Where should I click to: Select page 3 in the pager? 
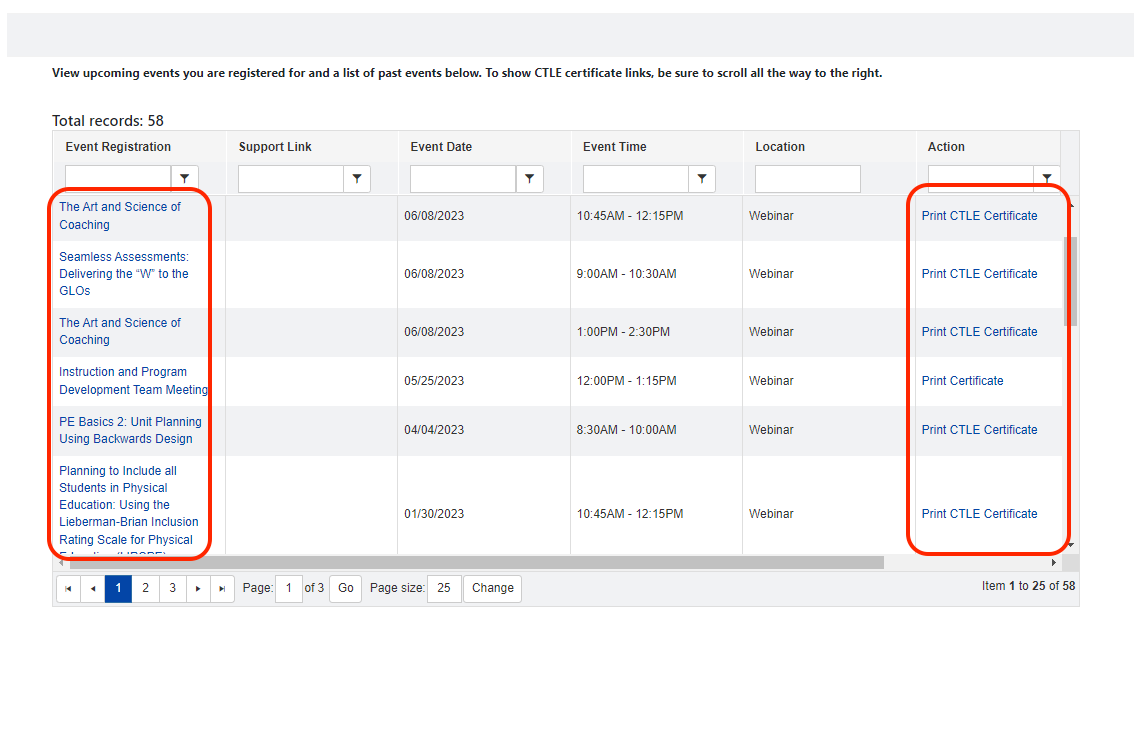click(172, 589)
